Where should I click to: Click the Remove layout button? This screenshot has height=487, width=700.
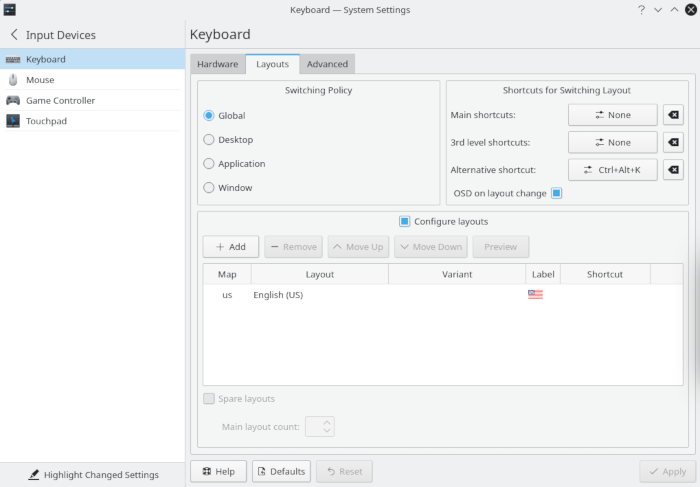pyautogui.click(x=293, y=247)
